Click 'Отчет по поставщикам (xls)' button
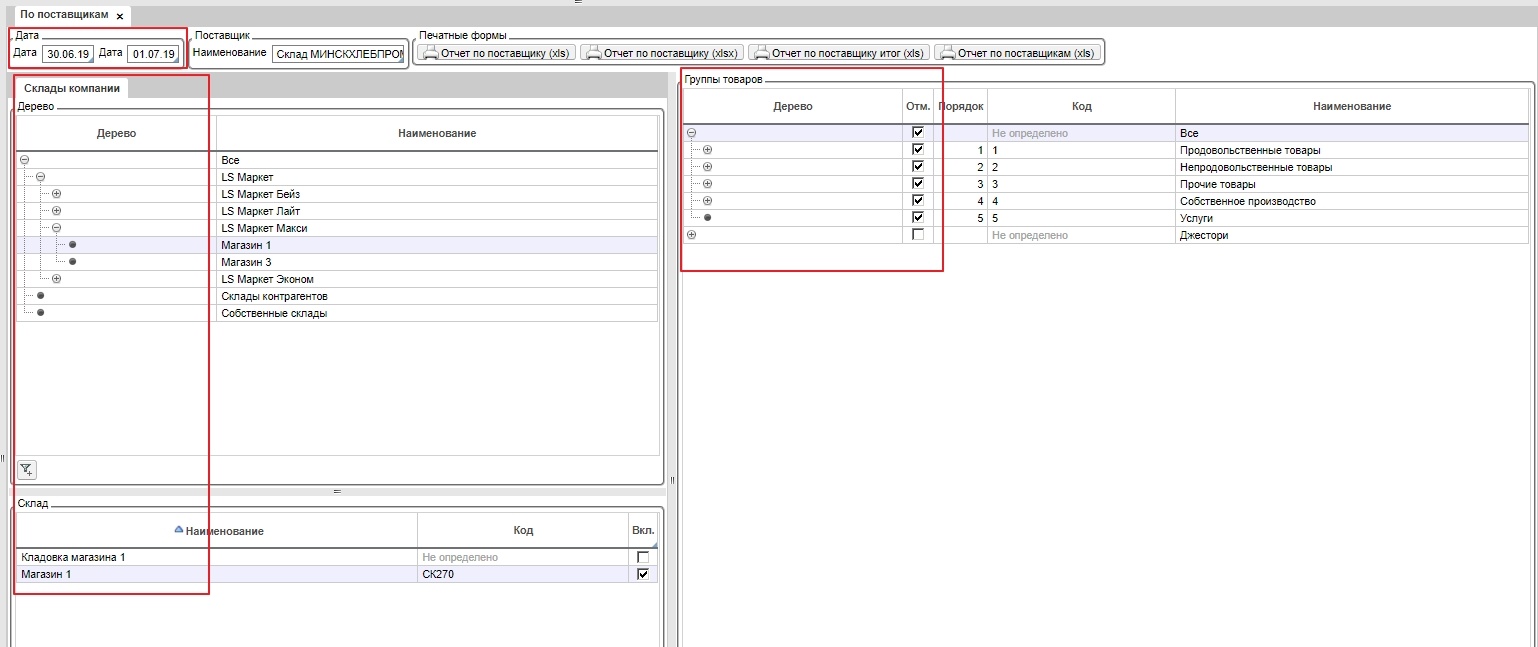Image resolution: width=1538 pixels, height=647 pixels. 1018,53
